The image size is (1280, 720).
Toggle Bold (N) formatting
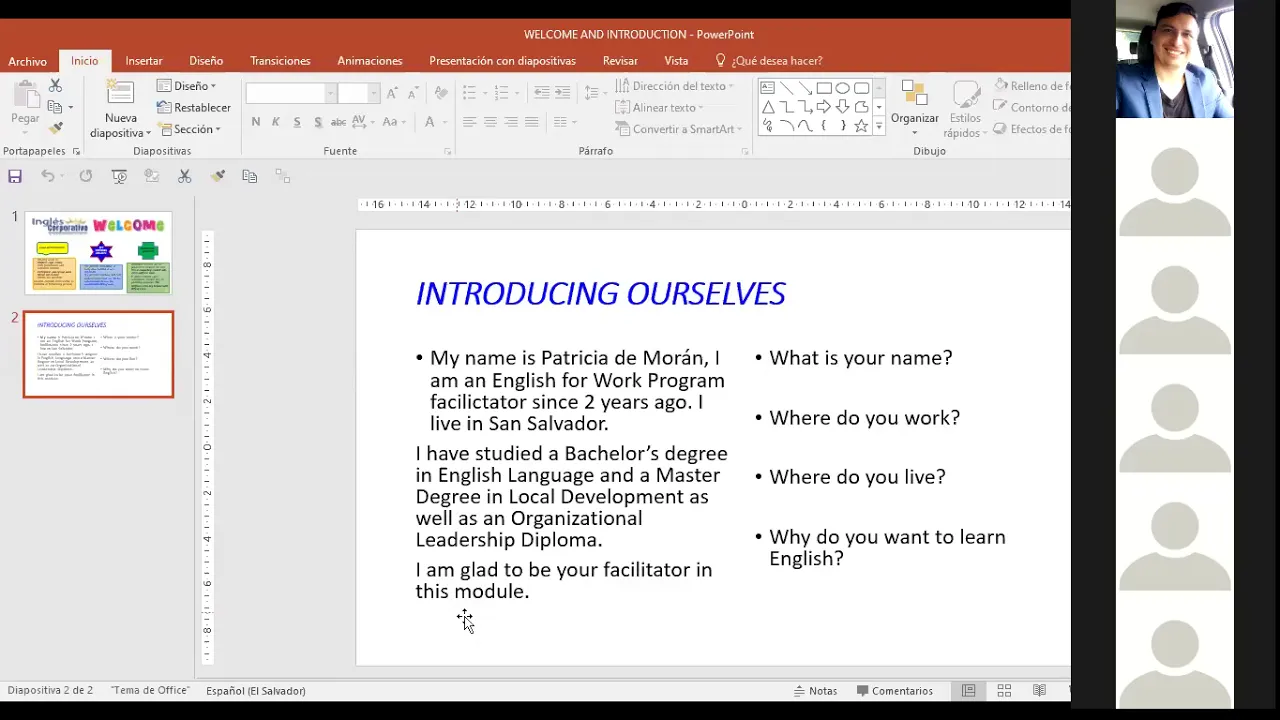pos(256,122)
